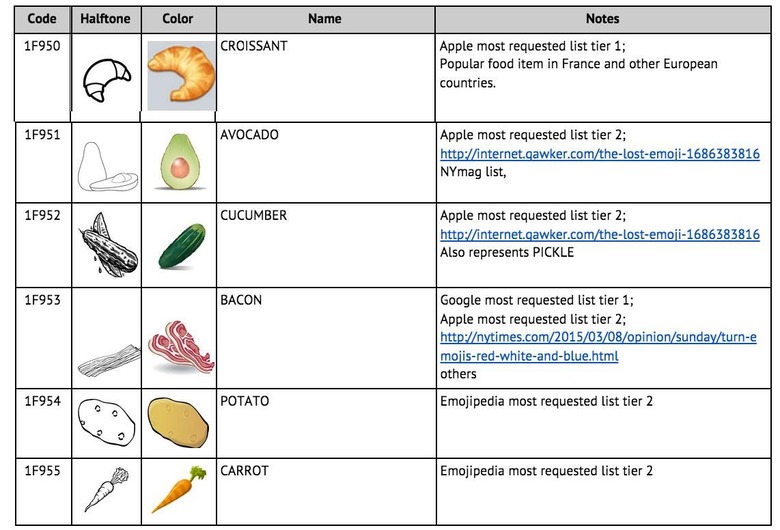Click the halftone carrot drawing

106,489
